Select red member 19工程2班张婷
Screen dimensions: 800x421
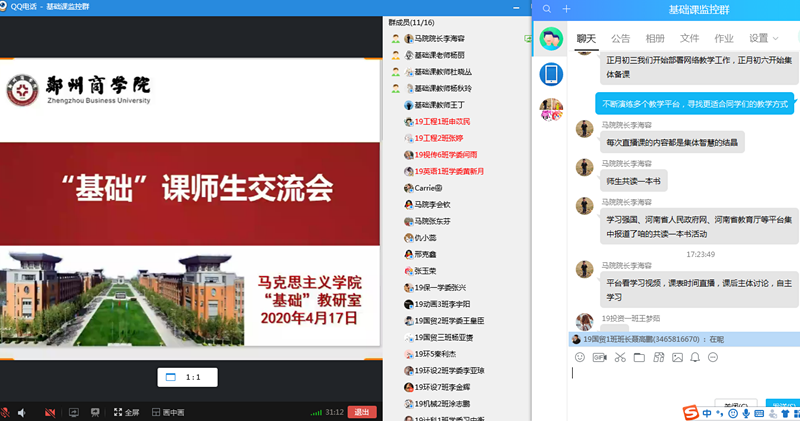[x=439, y=138]
